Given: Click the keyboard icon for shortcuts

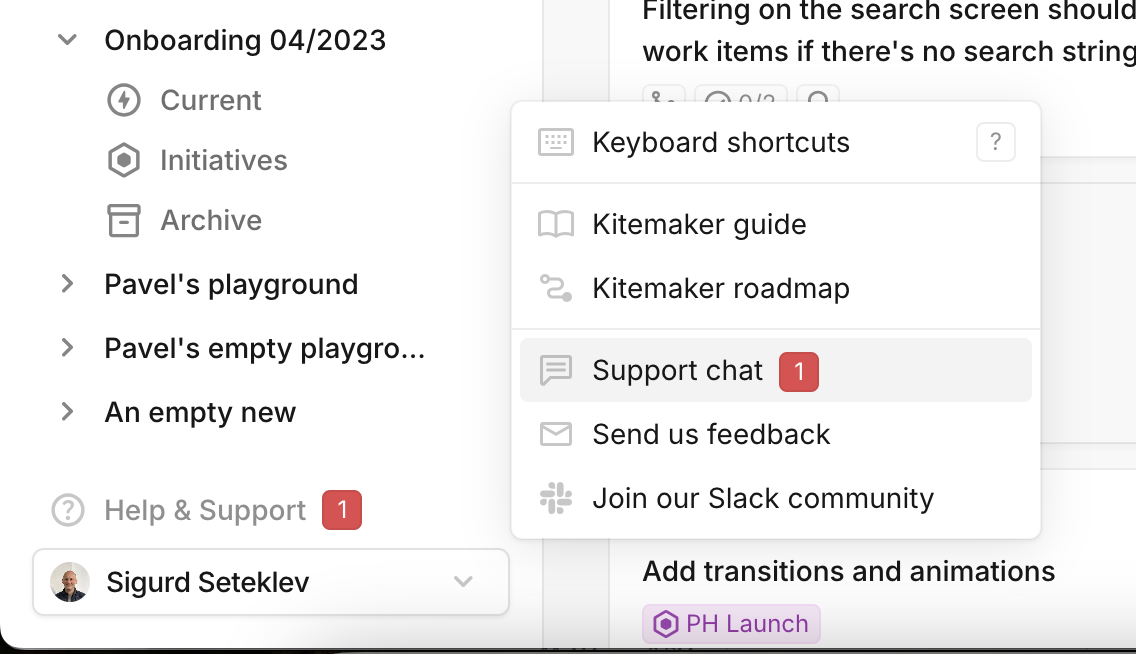Looking at the screenshot, I should point(556,142).
